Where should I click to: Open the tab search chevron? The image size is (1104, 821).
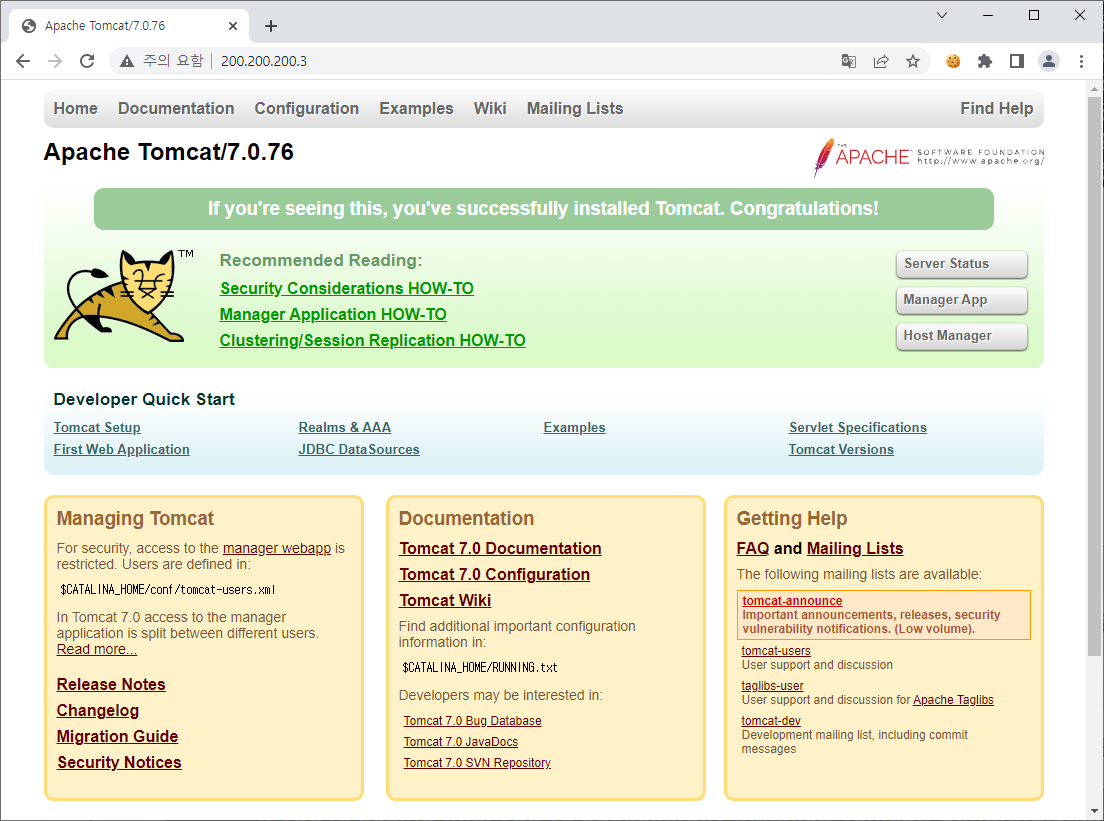tap(942, 15)
